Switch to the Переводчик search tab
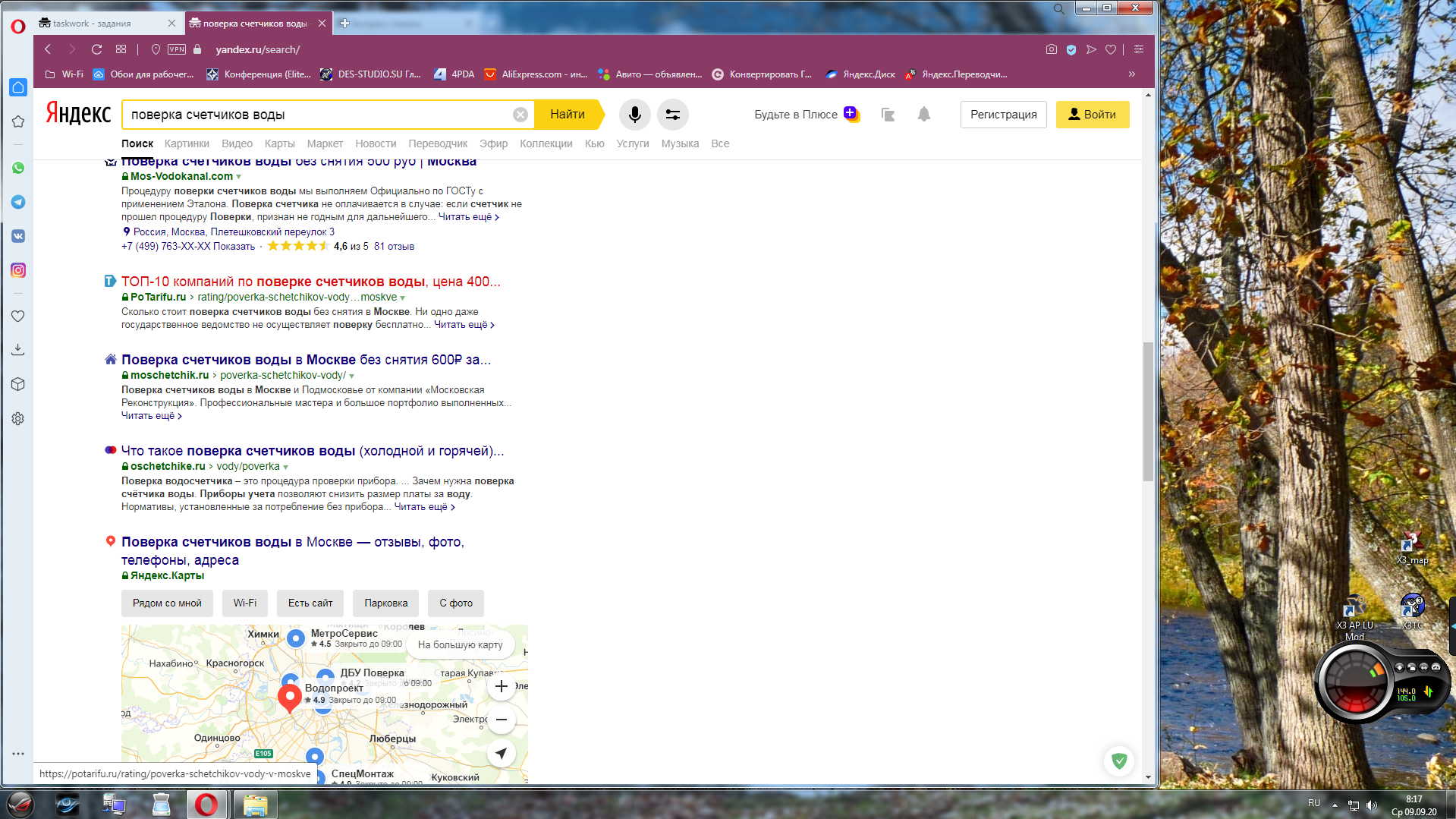1456x819 pixels. pyautogui.click(x=438, y=143)
